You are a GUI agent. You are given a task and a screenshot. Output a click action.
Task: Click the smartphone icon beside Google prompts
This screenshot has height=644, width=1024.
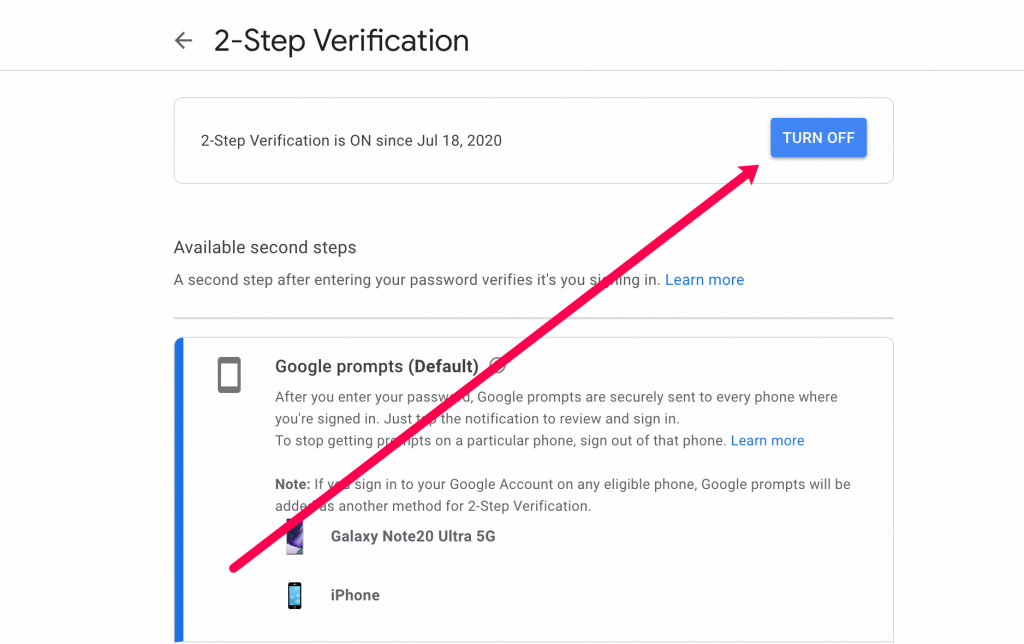[230, 375]
